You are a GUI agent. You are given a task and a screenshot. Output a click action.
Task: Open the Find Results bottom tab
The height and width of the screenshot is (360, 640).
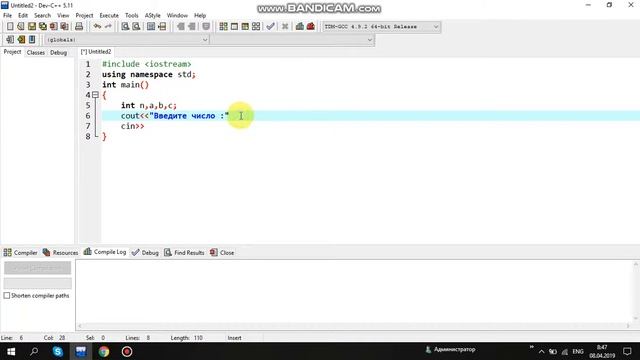(184, 253)
